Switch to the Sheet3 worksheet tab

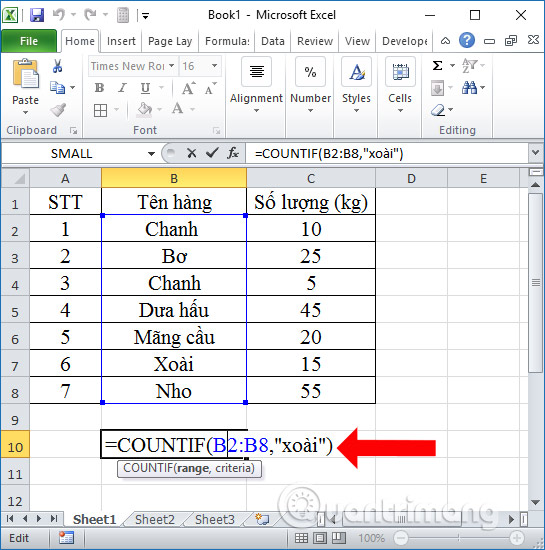pos(215,519)
